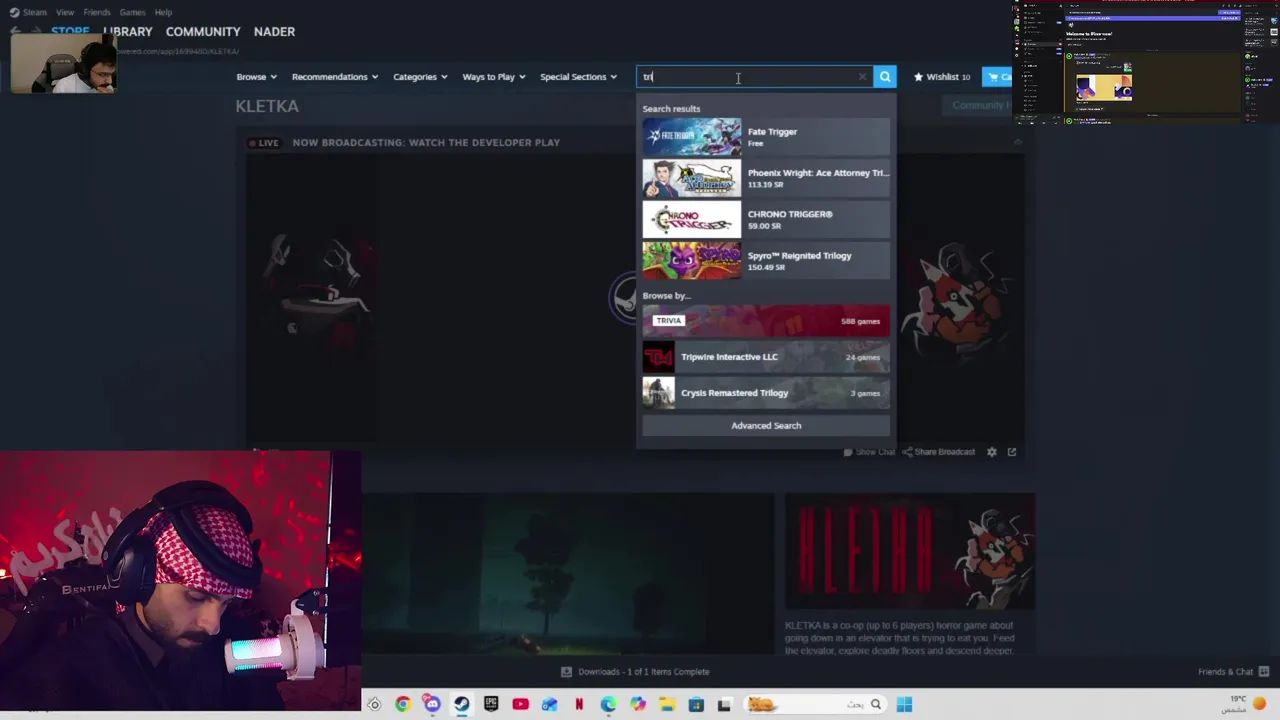Open Friends & Chat

1233,672
